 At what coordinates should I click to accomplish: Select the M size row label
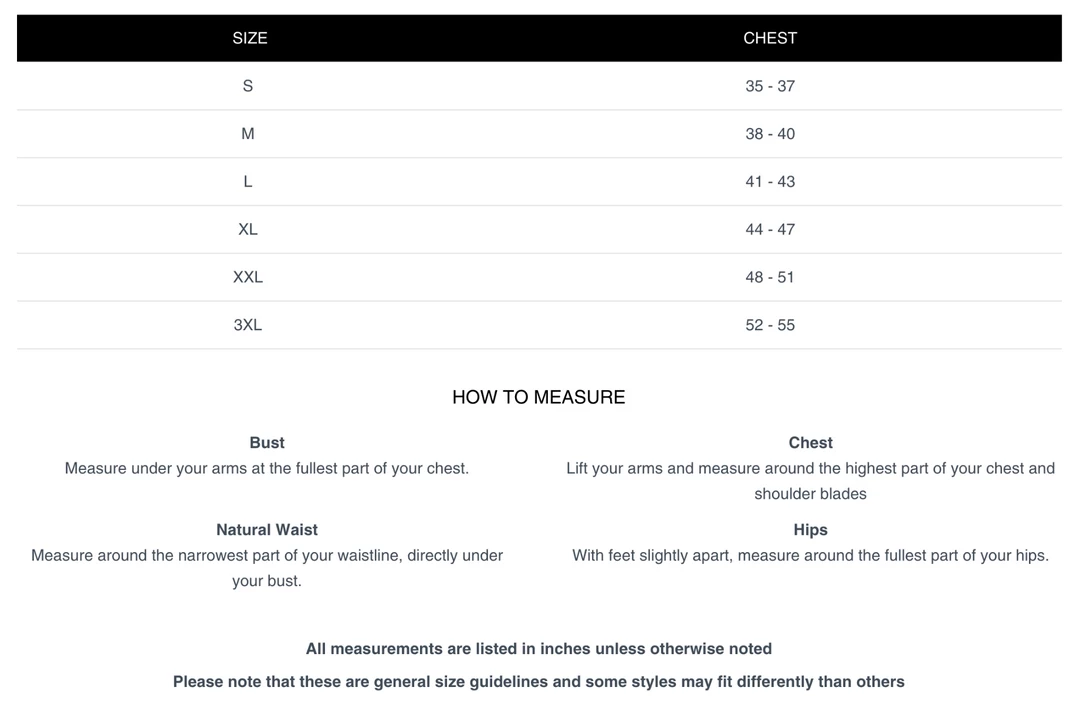click(x=248, y=134)
